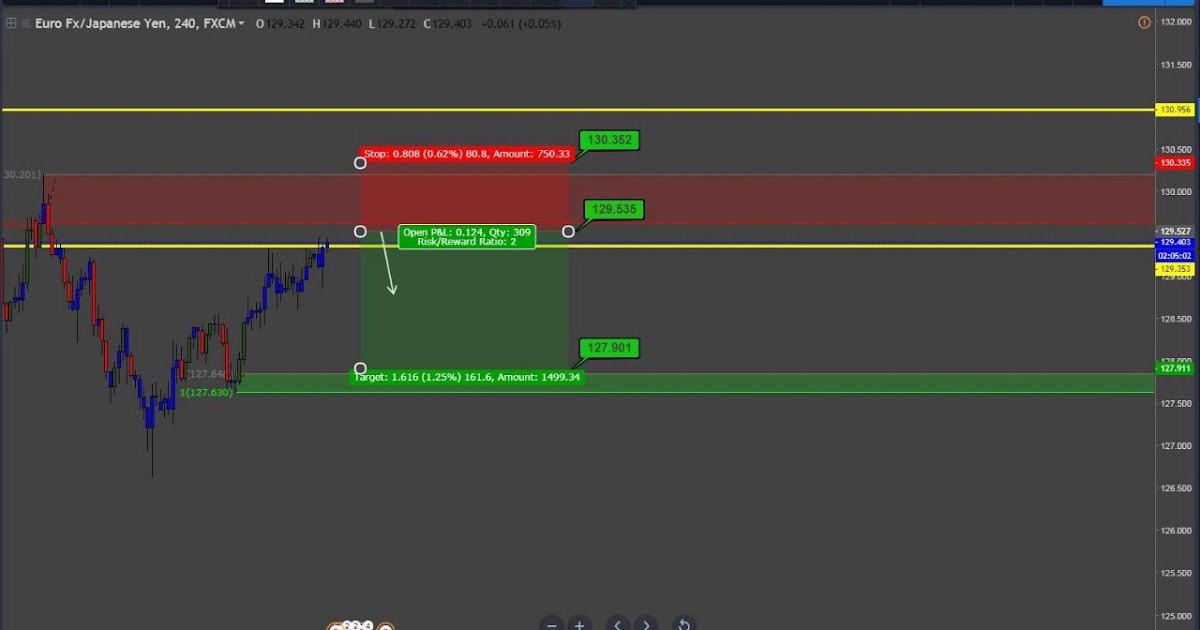1200x630 pixels.
Task: Click the orange alert icon on the price scale
Action: (1144, 22)
